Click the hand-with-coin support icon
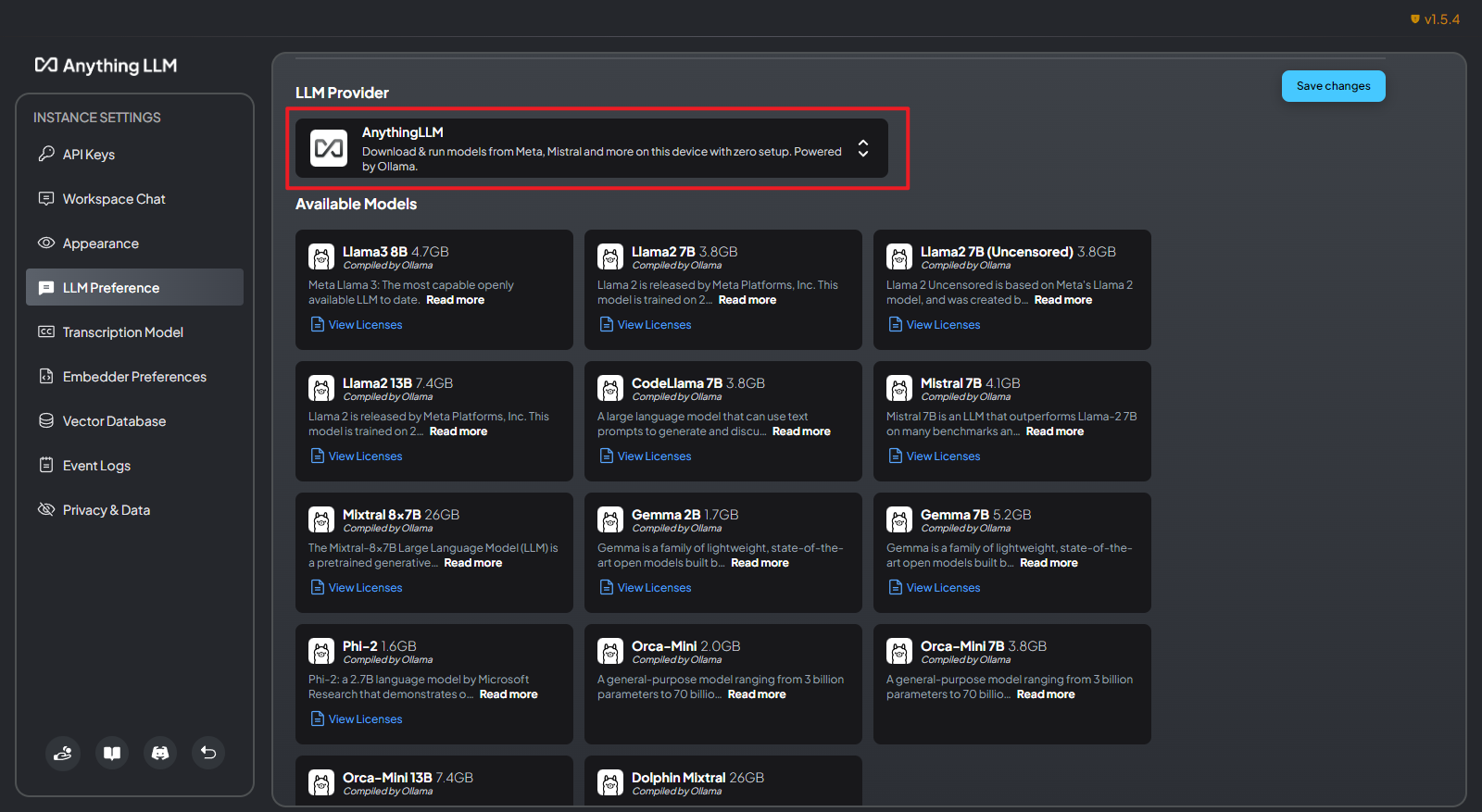The height and width of the screenshot is (812, 1482). (x=63, y=753)
